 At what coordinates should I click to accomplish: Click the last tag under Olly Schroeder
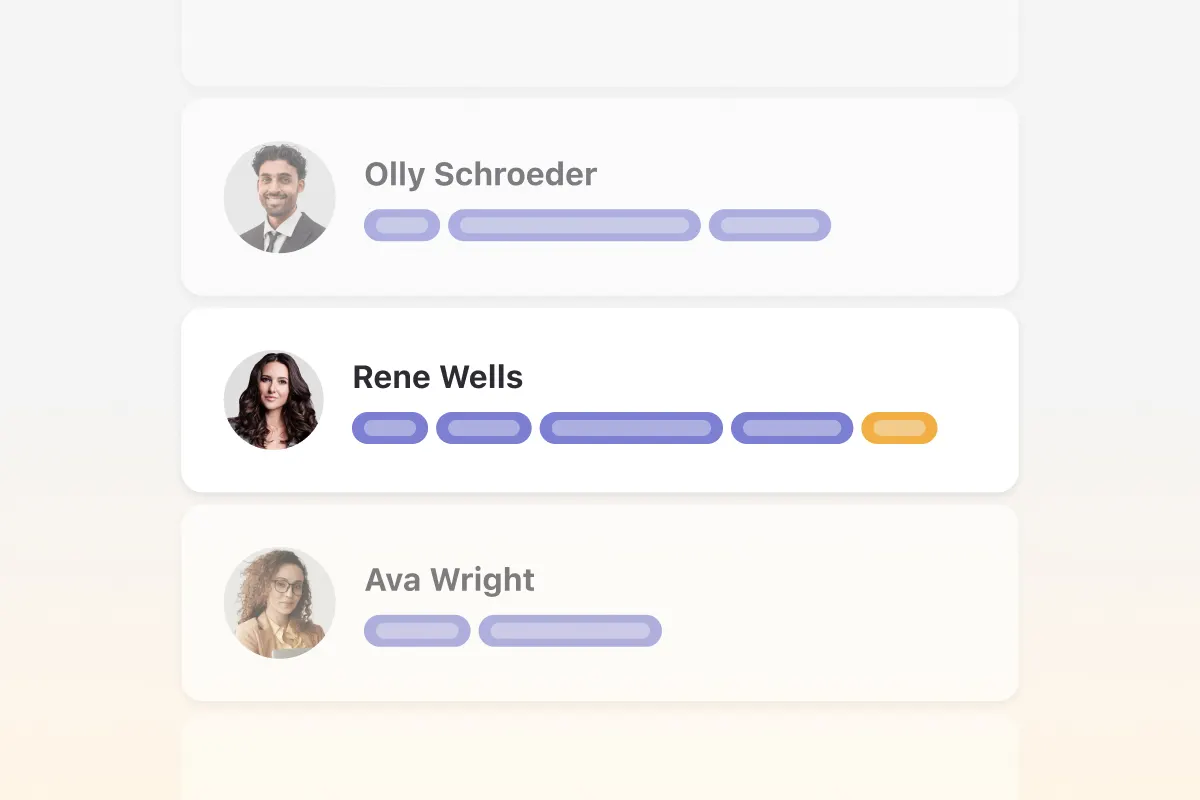(x=770, y=225)
